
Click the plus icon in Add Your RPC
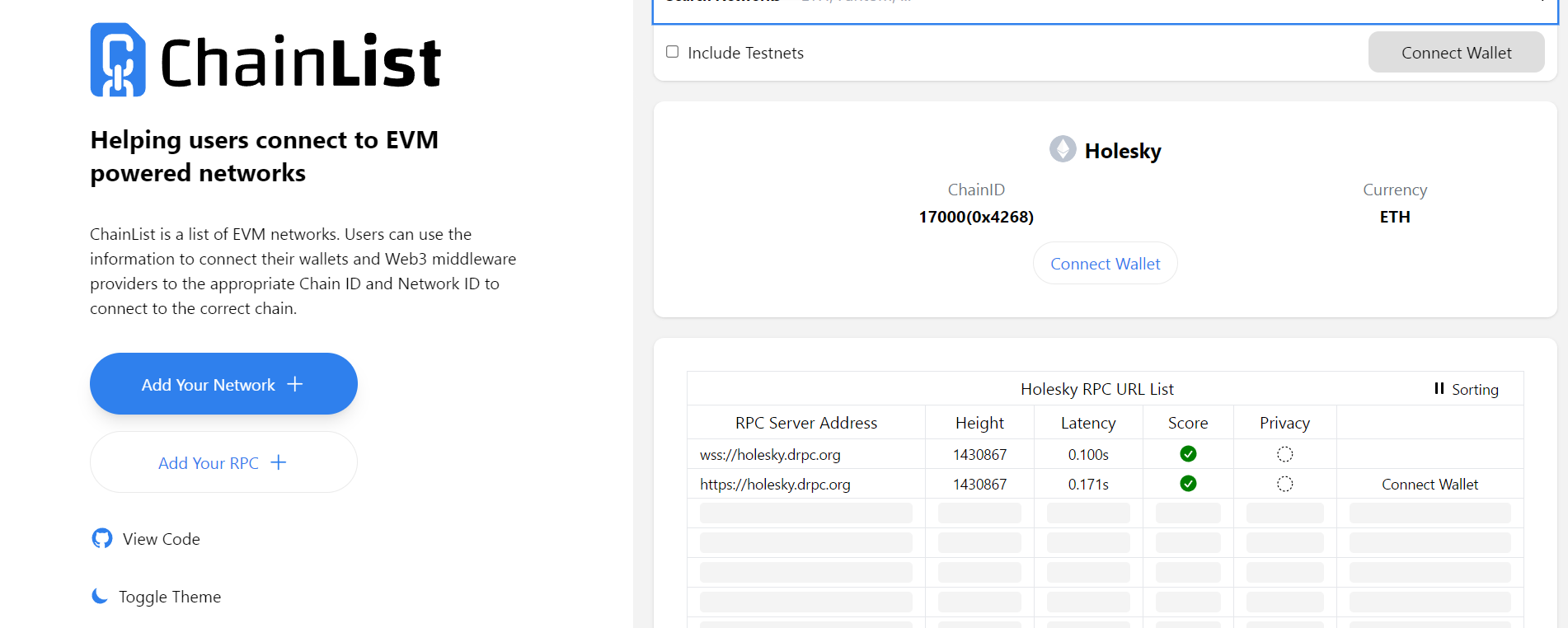[279, 462]
